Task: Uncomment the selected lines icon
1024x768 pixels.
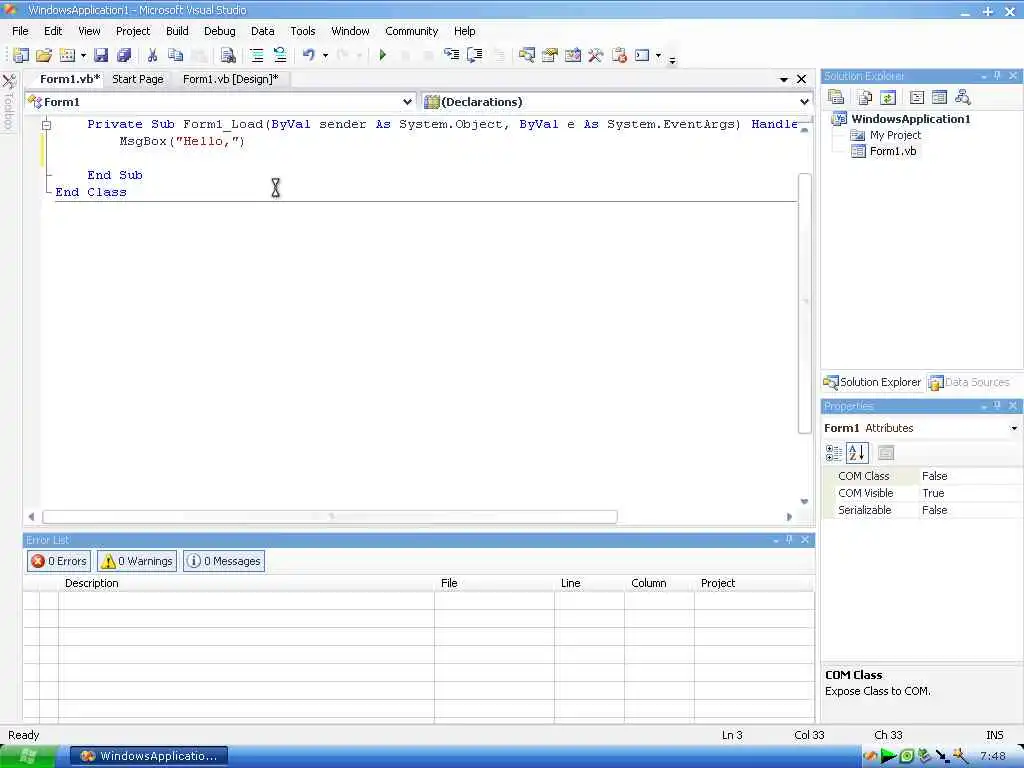Action: tap(280, 56)
